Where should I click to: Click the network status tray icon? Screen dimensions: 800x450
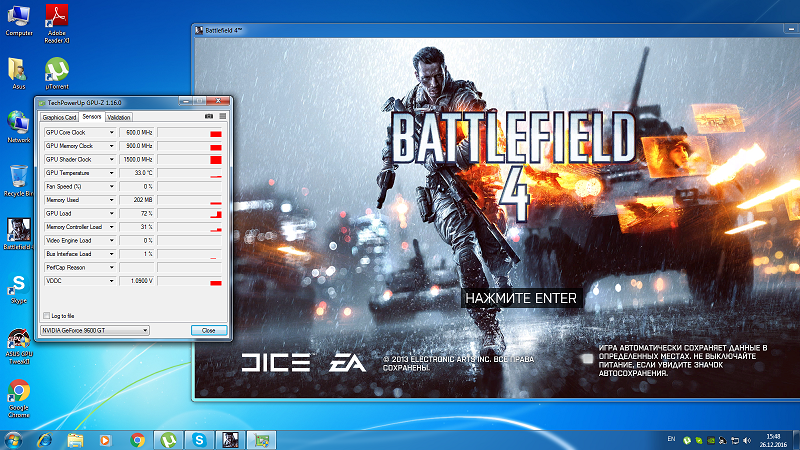(x=735, y=440)
